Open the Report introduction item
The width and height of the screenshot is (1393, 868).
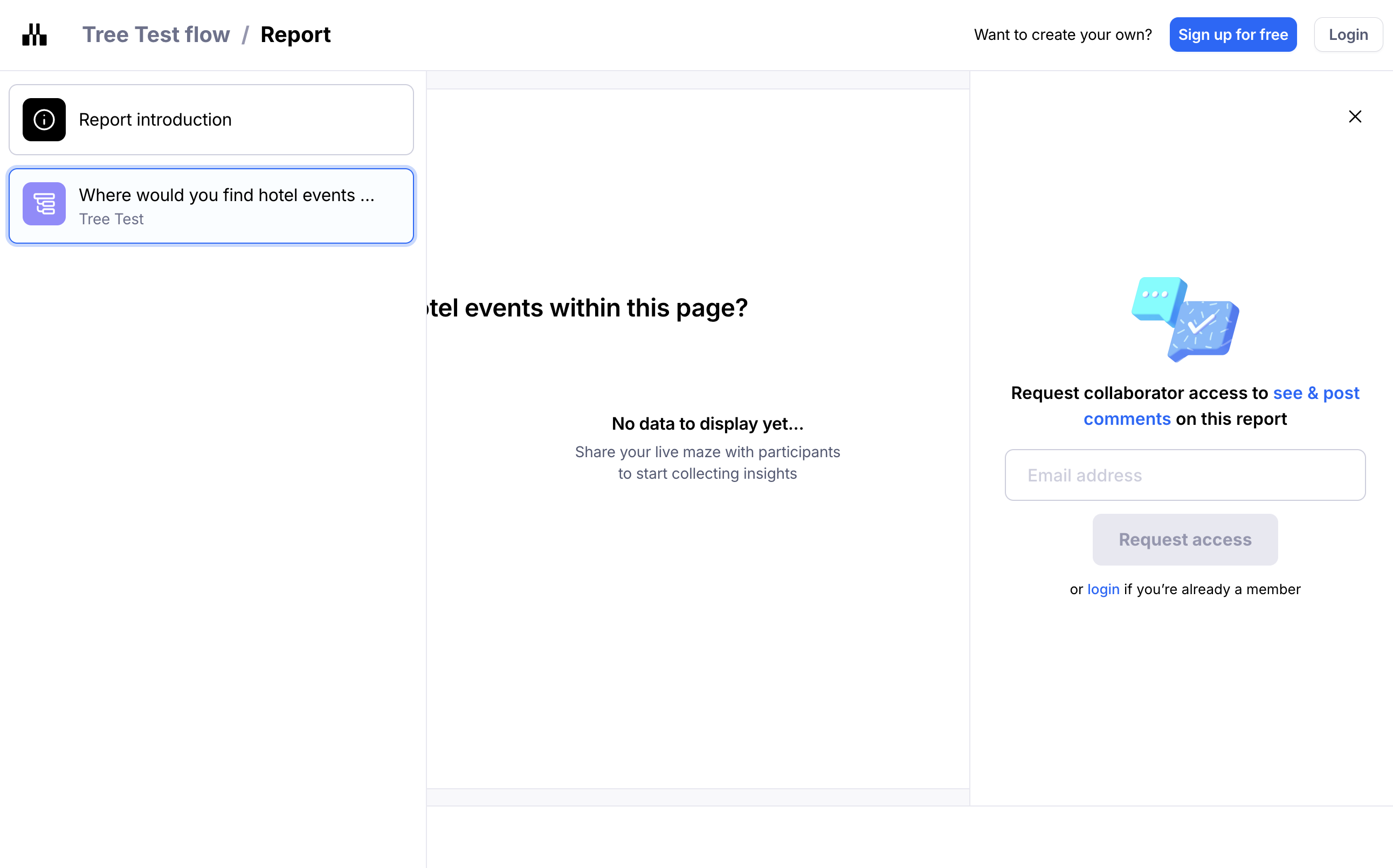point(211,119)
